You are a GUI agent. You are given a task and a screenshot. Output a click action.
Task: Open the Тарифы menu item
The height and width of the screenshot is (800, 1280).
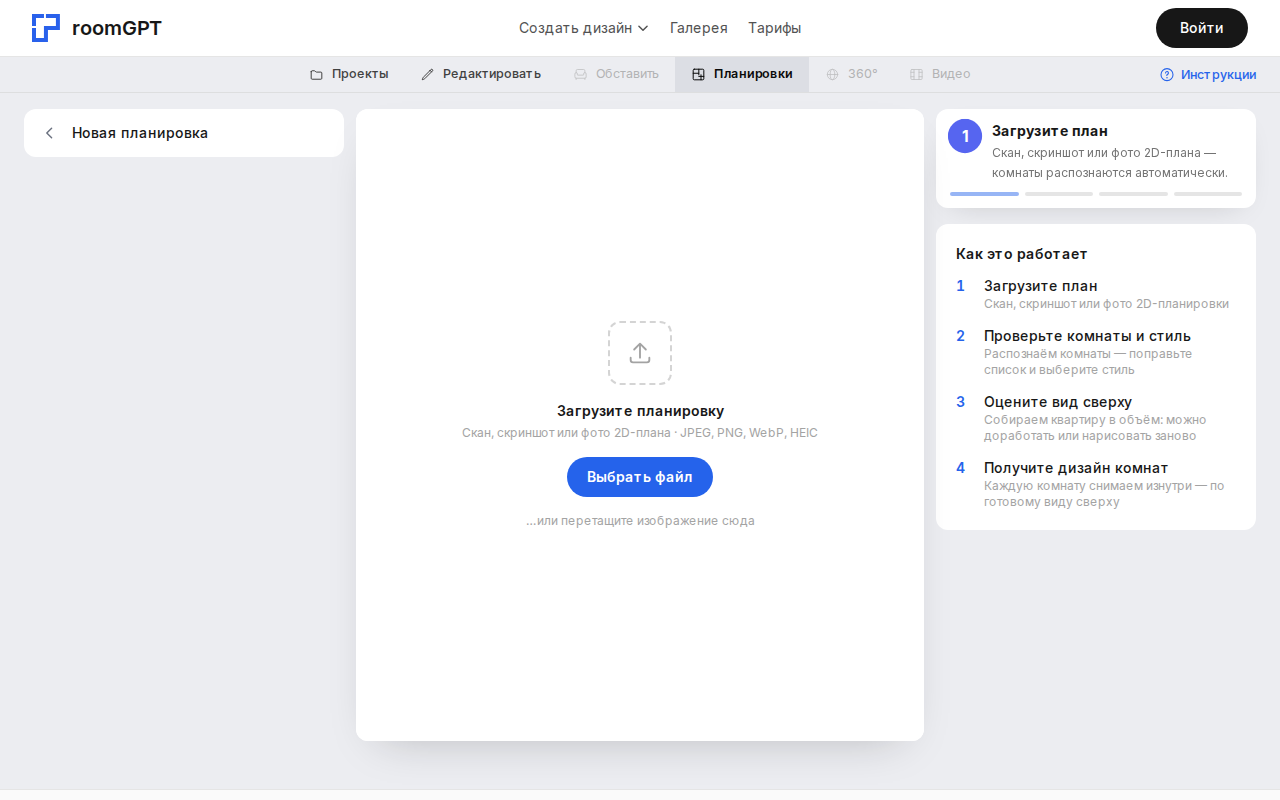[x=774, y=28]
